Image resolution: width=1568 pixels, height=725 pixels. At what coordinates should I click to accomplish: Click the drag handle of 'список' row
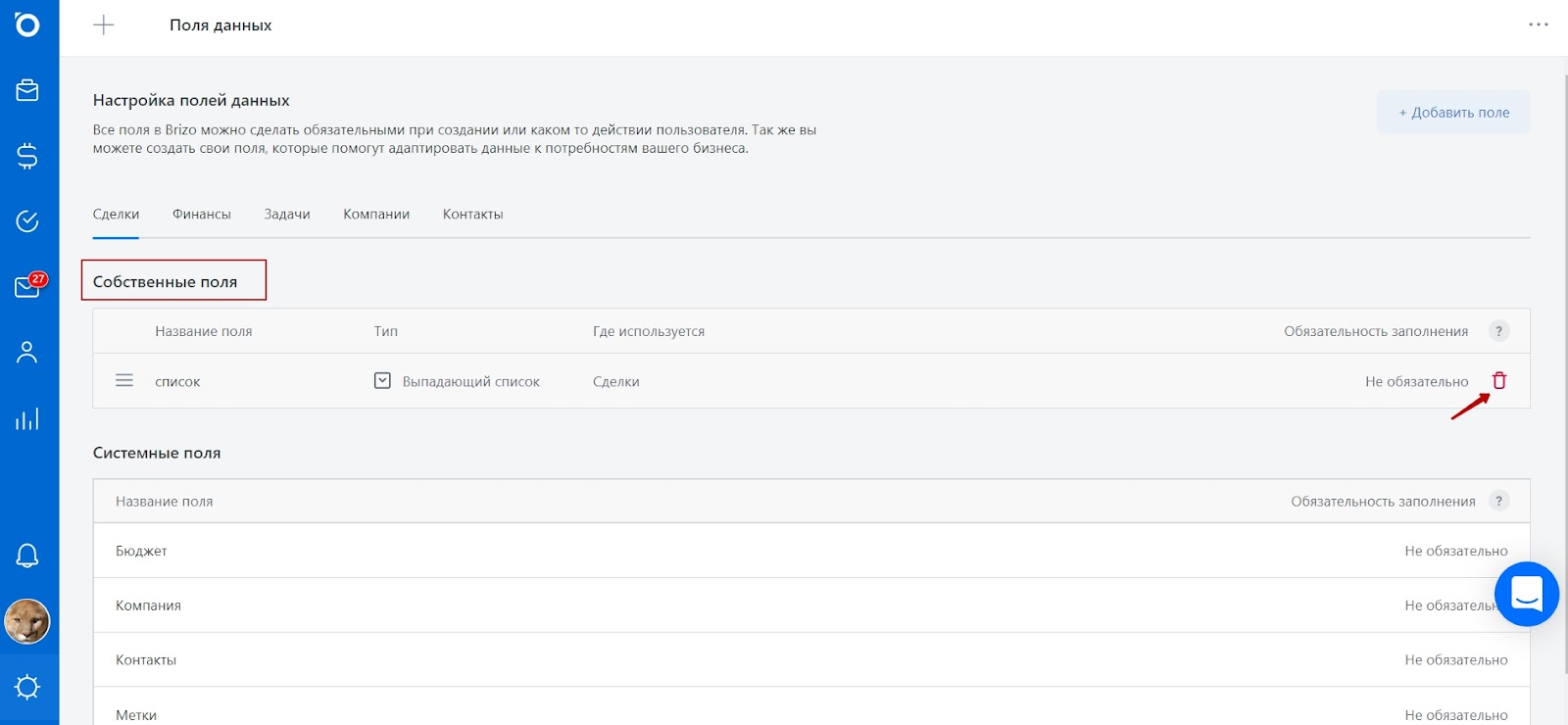pyautogui.click(x=124, y=380)
